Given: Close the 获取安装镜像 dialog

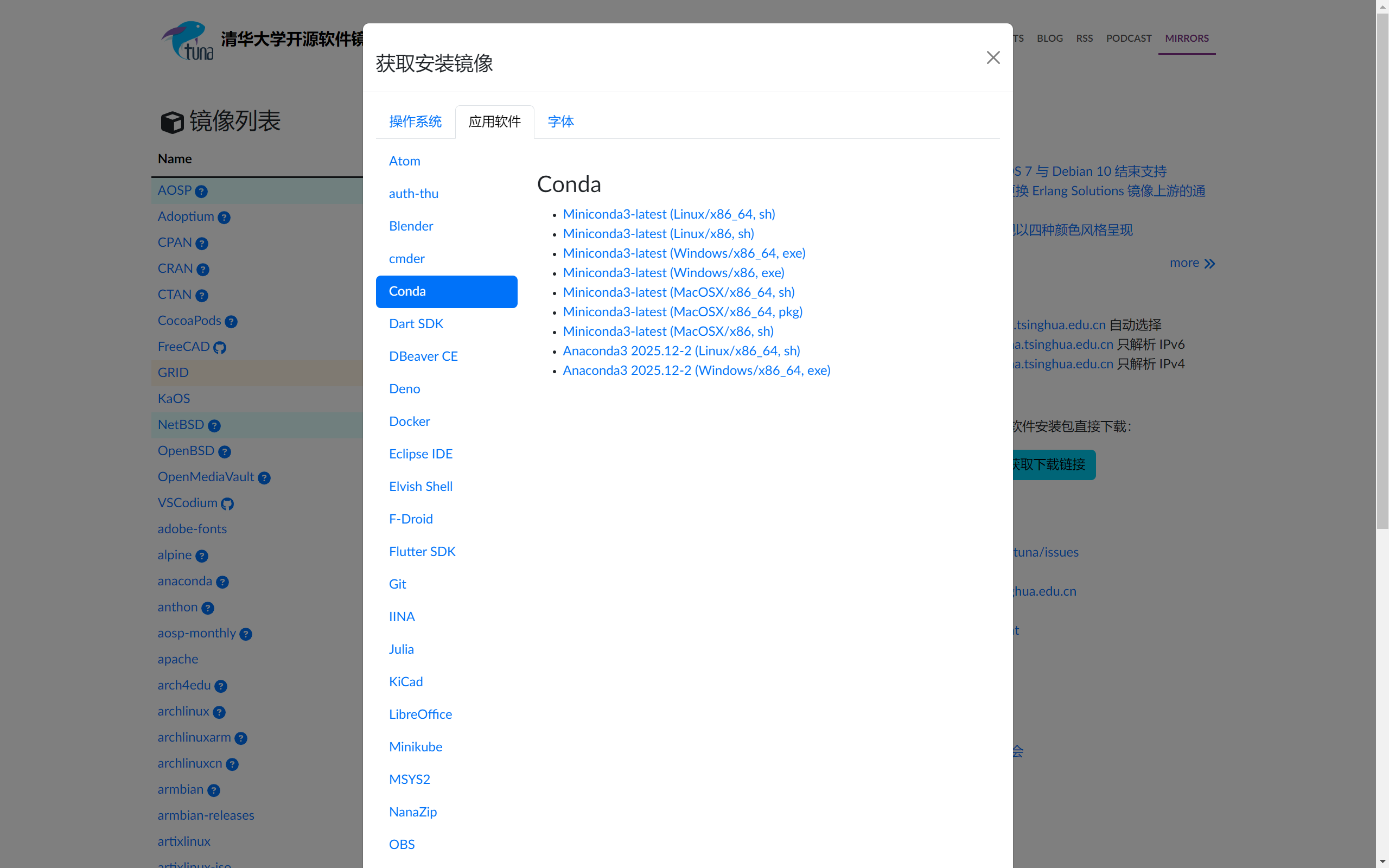Looking at the screenshot, I should 992,58.
